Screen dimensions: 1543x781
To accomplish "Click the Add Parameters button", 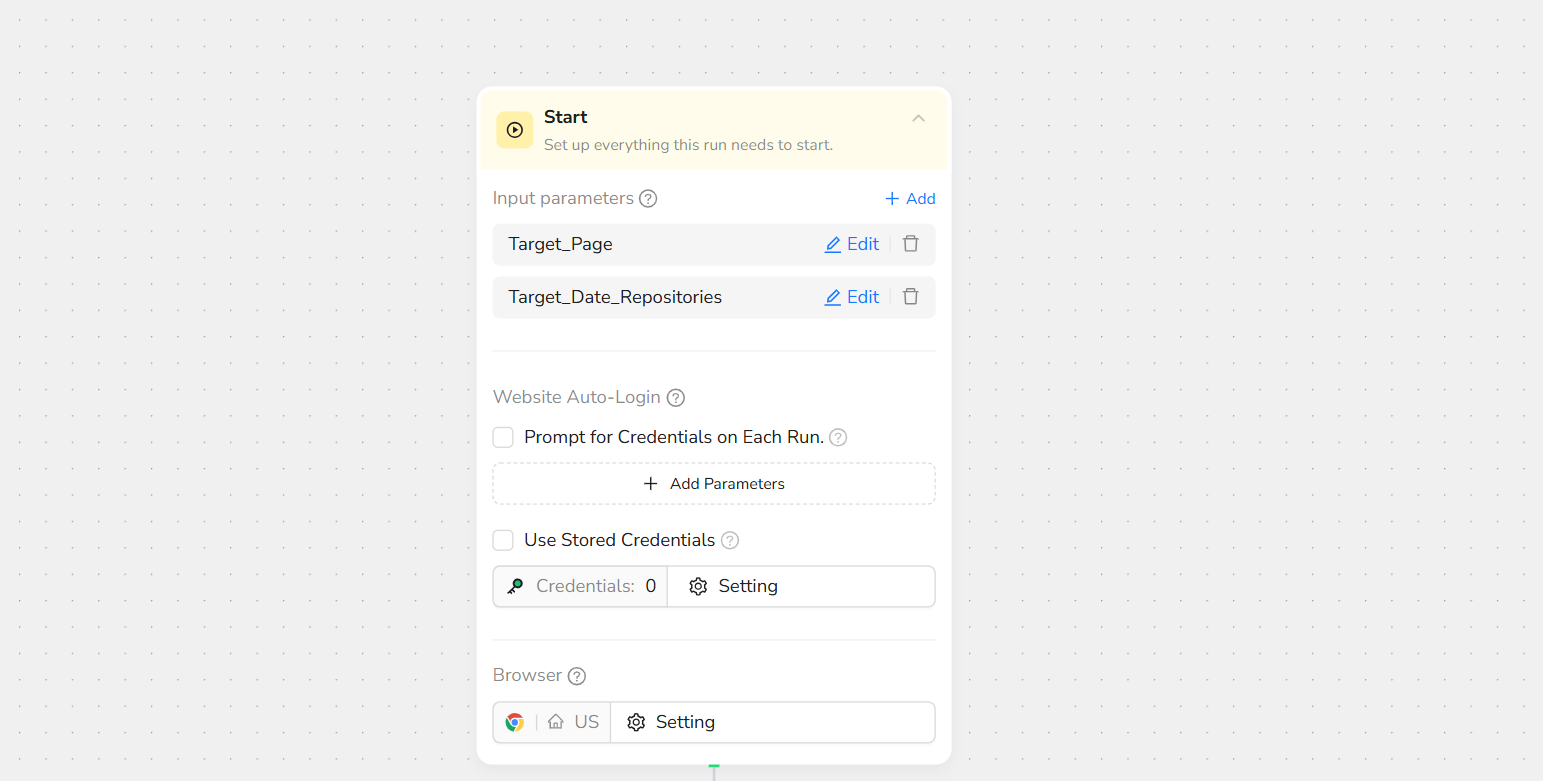I will tap(714, 484).
